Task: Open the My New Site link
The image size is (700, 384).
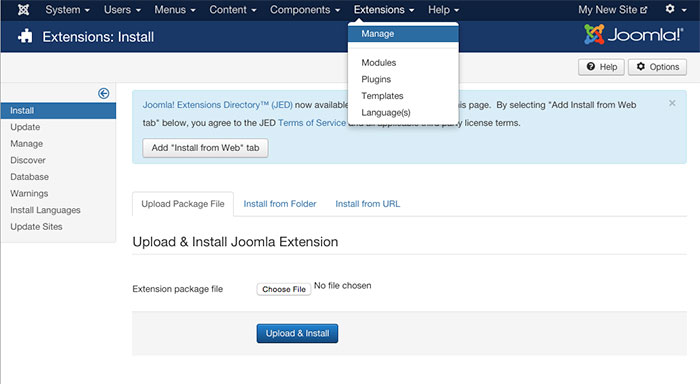Action: 612,9
